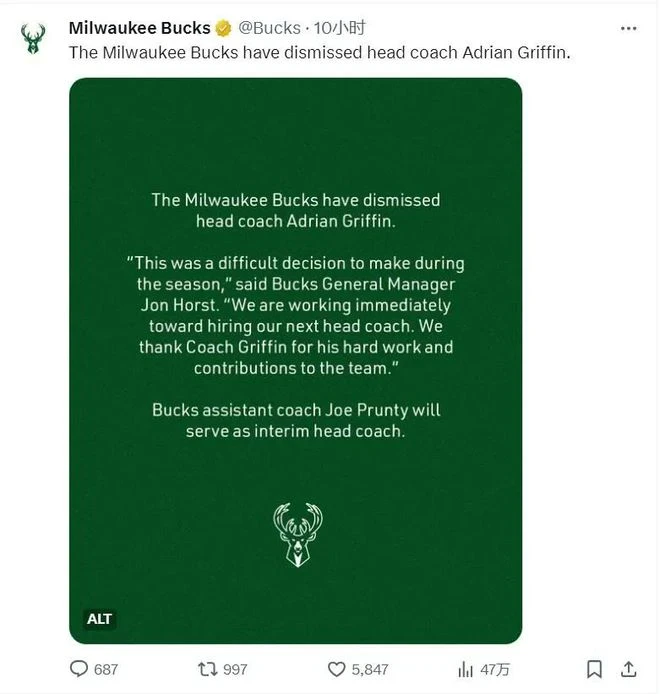The image size is (660, 694).
Task: Click the 687 replies count
Action: pos(106,669)
